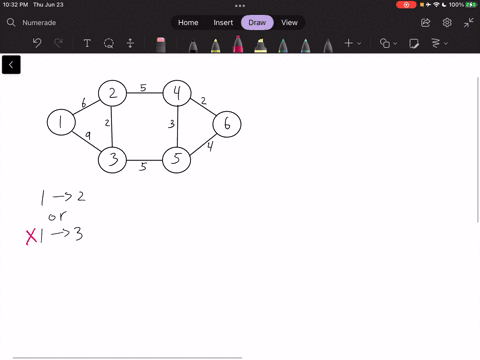
Task: Undo the last stroke
Action: 37,43
